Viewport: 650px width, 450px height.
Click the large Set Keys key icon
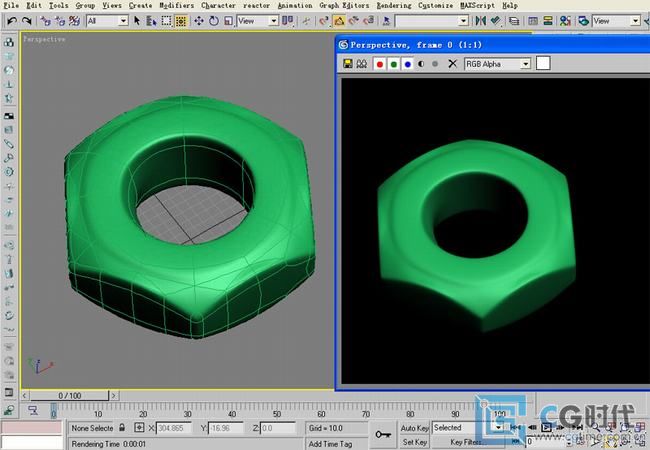click(x=383, y=434)
